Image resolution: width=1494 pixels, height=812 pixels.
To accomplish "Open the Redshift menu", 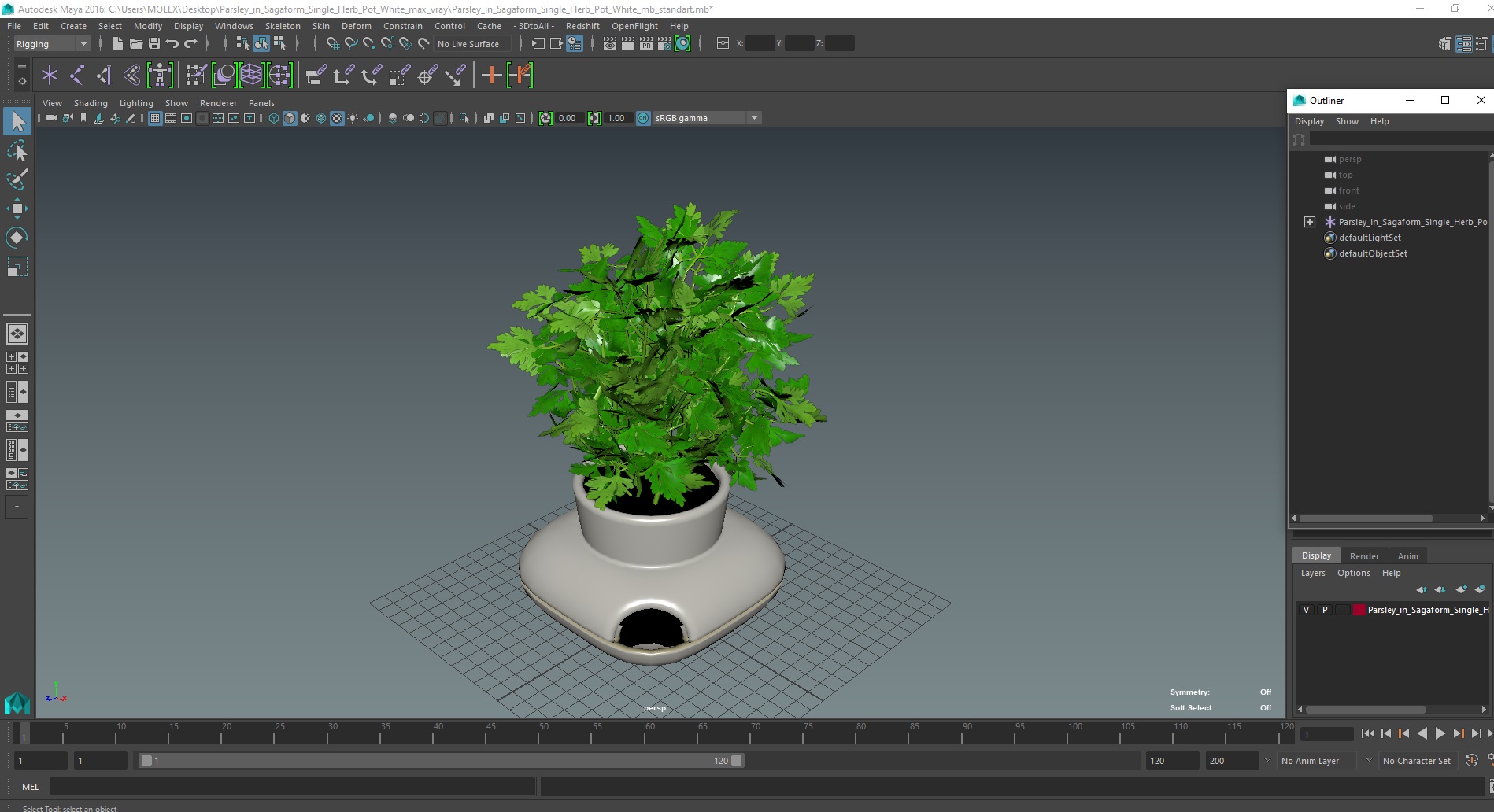I will click(x=582, y=26).
